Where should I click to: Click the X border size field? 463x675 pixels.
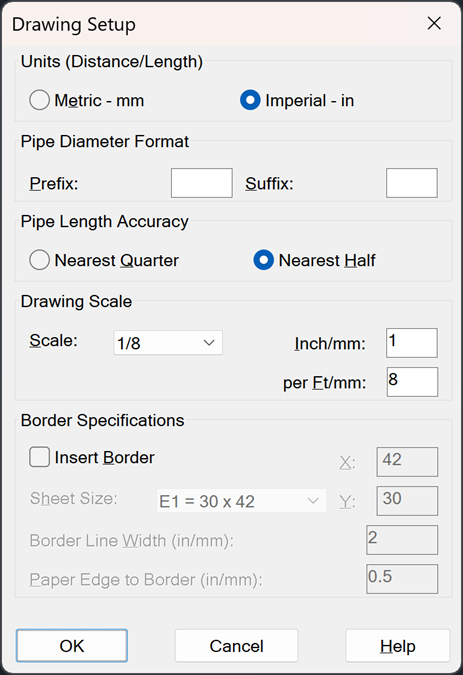pyautogui.click(x=407, y=462)
